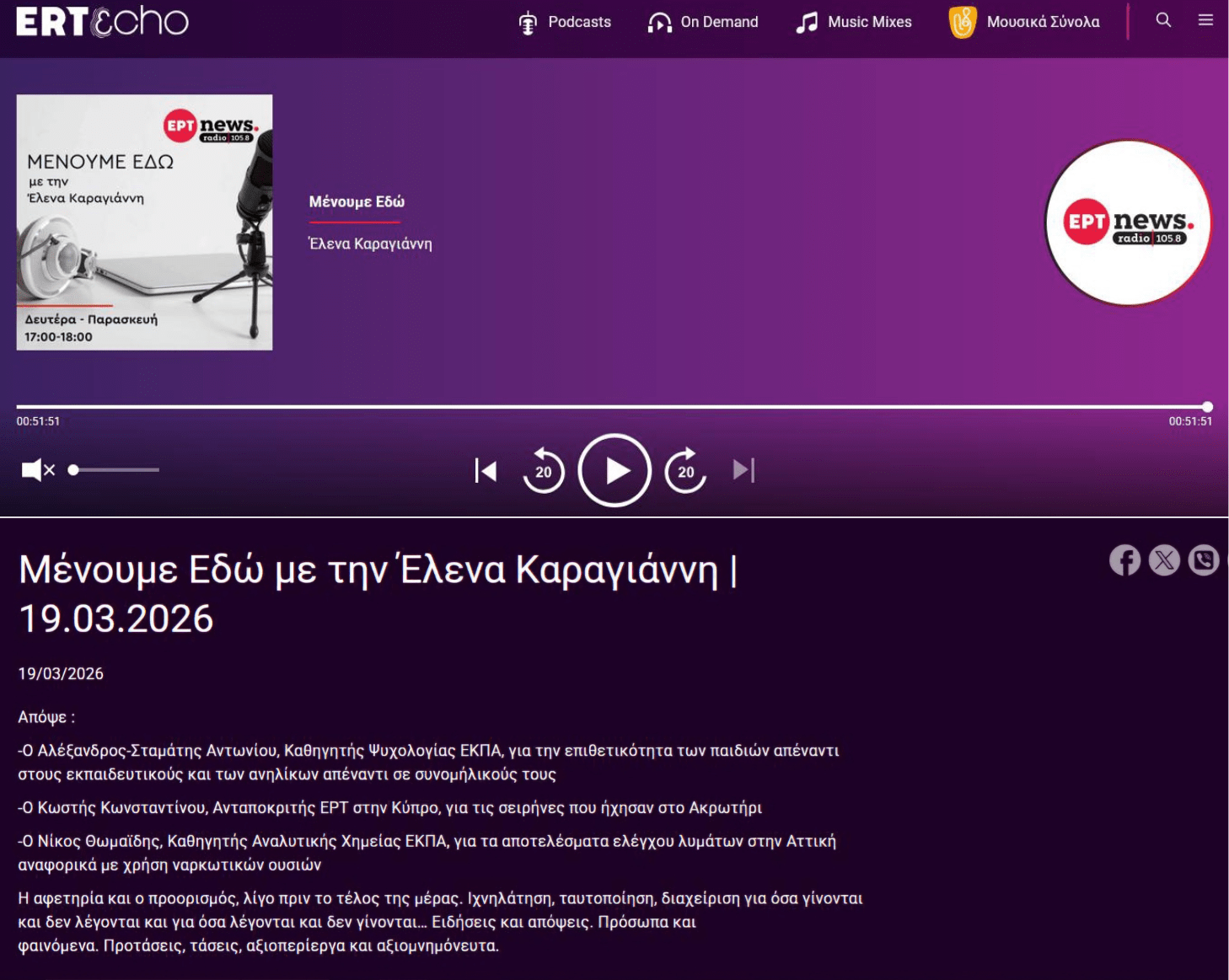Click the Κωστής Κωνσταντίνου description line
The image size is (1229, 980).
[389, 808]
